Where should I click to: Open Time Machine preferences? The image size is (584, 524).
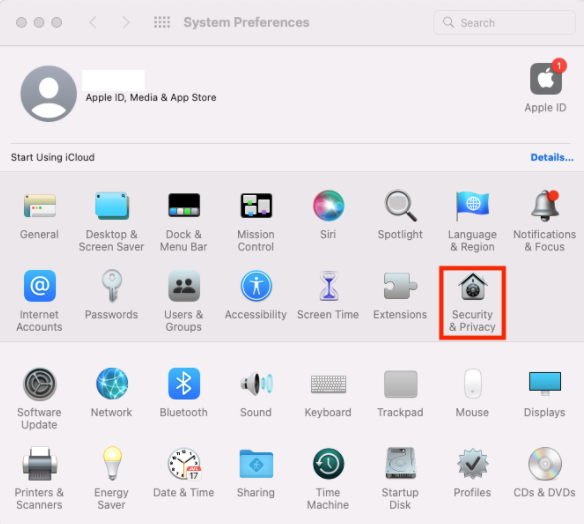click(x=328, y=478)
